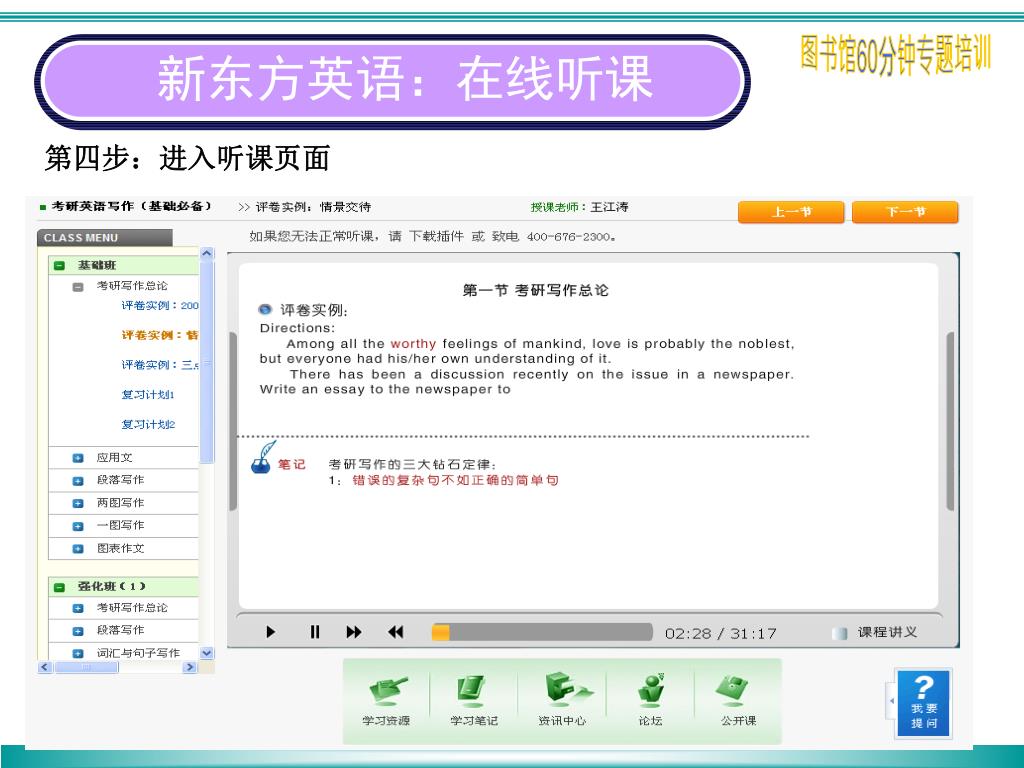Click the phone number 400-676-2300
This screenshot has height=768, width=1024.
tap(569, 236)
